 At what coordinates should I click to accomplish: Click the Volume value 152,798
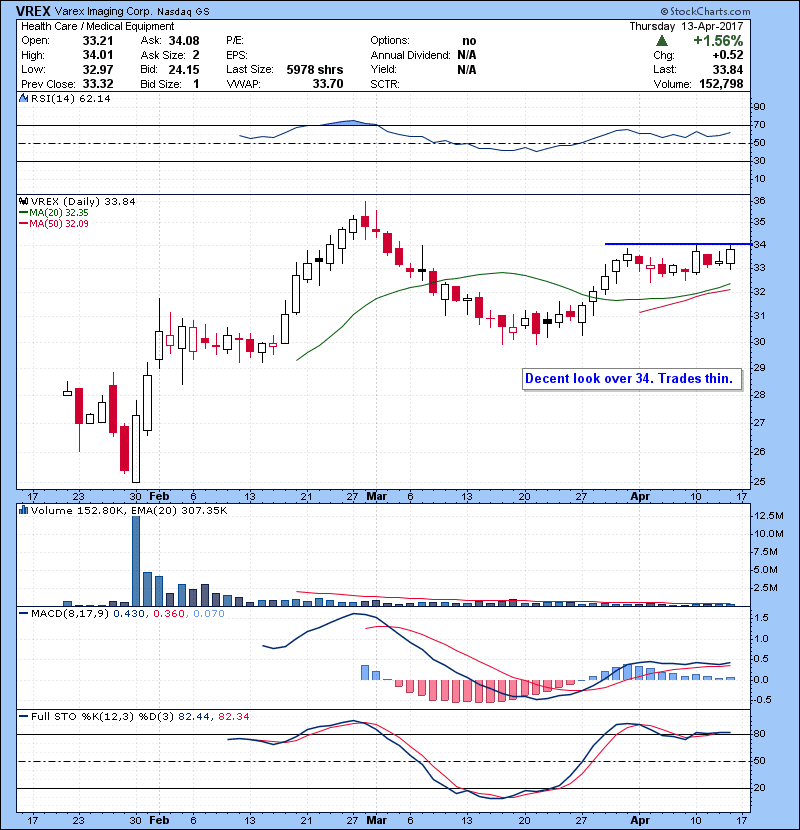tap(721, 84)
